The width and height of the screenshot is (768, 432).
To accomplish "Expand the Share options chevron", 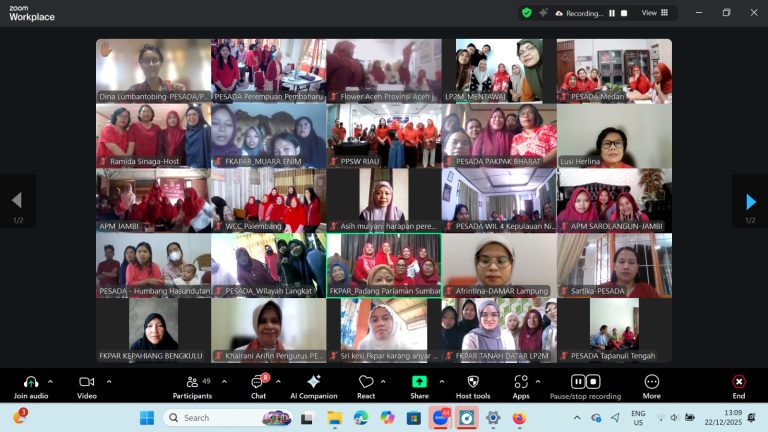I will pos(442,381).
